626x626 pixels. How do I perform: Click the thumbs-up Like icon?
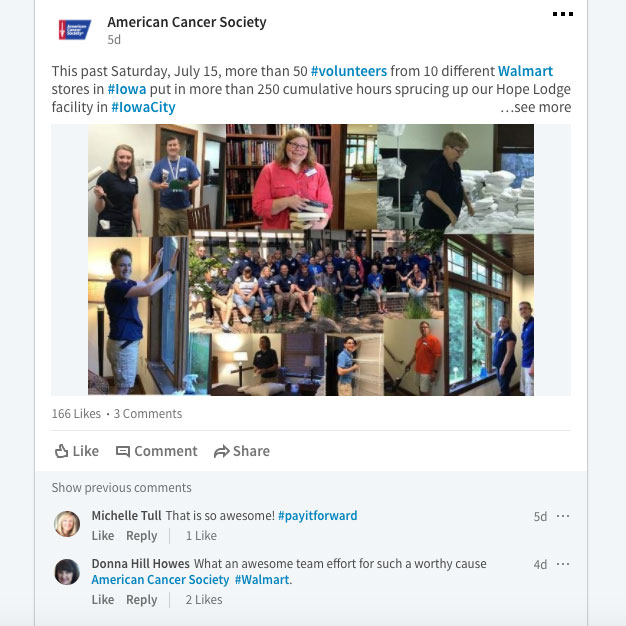coord(61,451)
